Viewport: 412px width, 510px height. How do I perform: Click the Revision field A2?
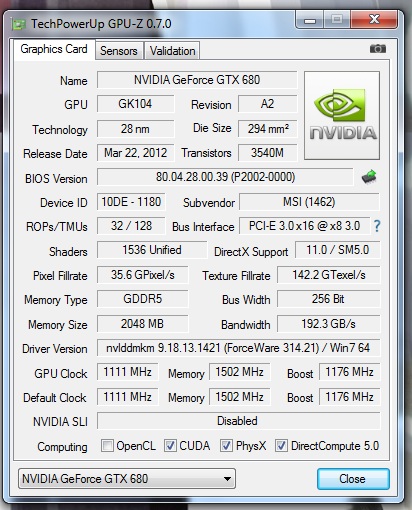(267, 104)
